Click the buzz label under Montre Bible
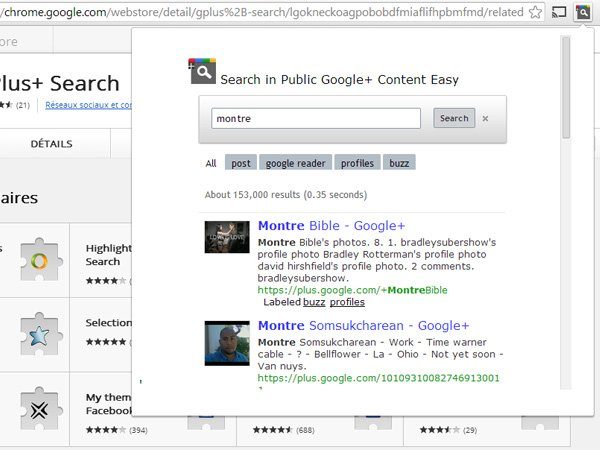600x450 pixels. pos(314,302)
